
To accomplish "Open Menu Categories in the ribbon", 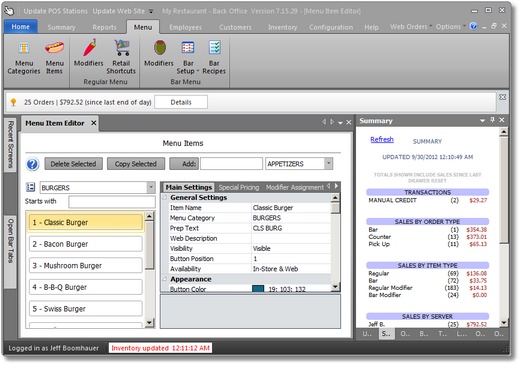I will (x=24, y=58).
